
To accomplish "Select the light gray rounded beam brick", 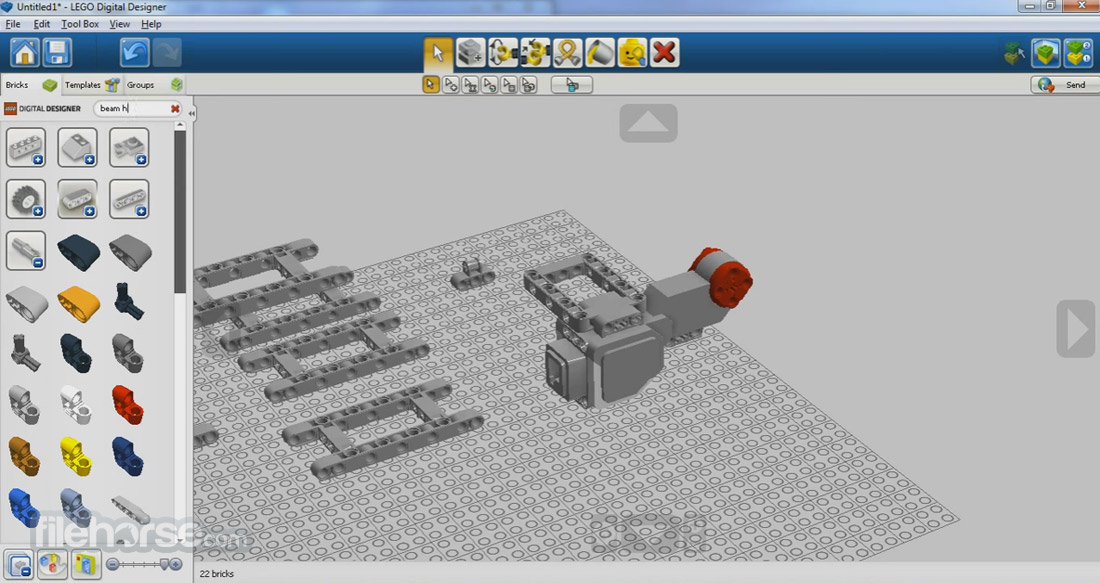I will tap(27, 303).
